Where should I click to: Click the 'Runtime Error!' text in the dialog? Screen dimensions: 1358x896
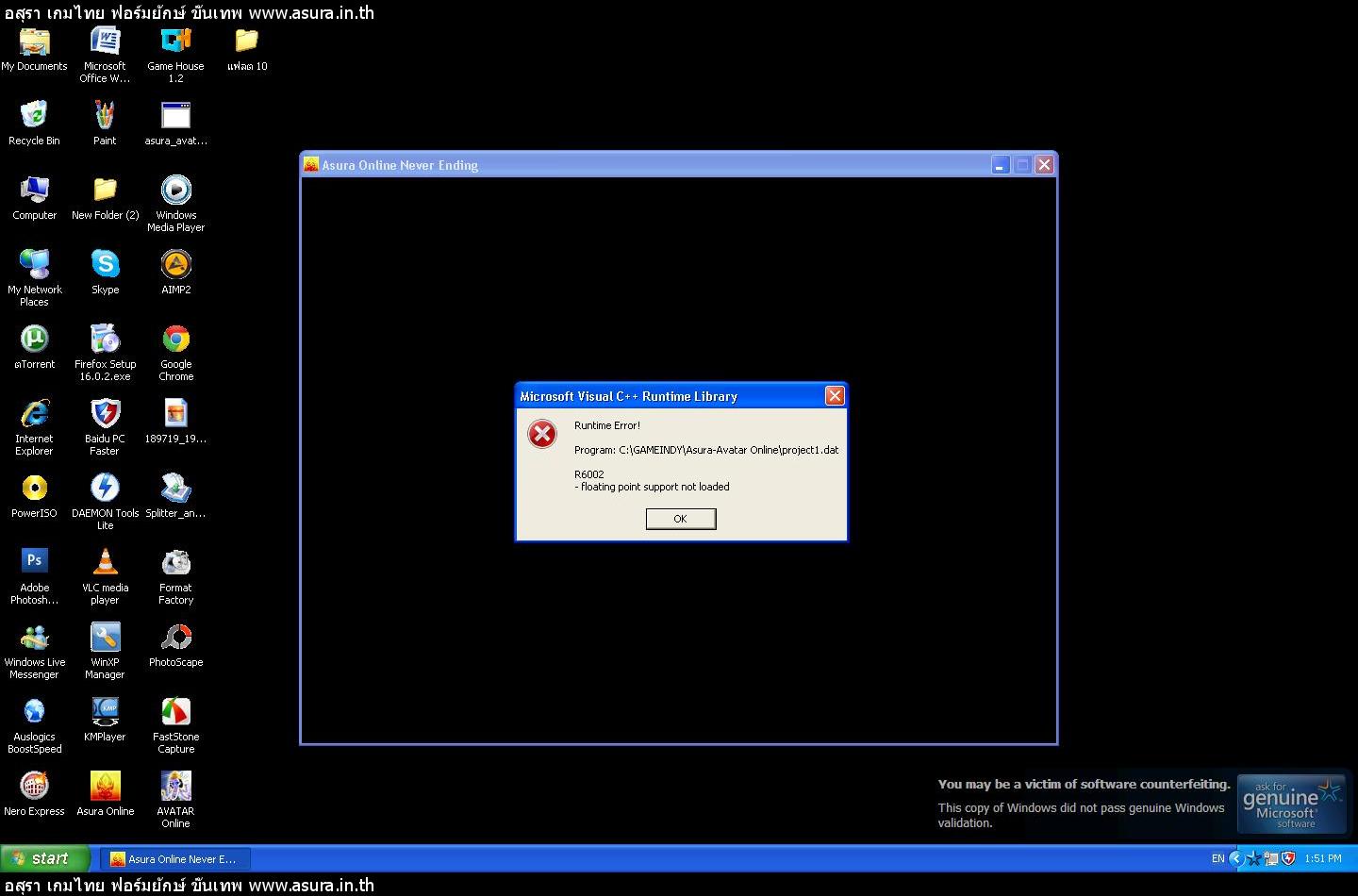607,425
